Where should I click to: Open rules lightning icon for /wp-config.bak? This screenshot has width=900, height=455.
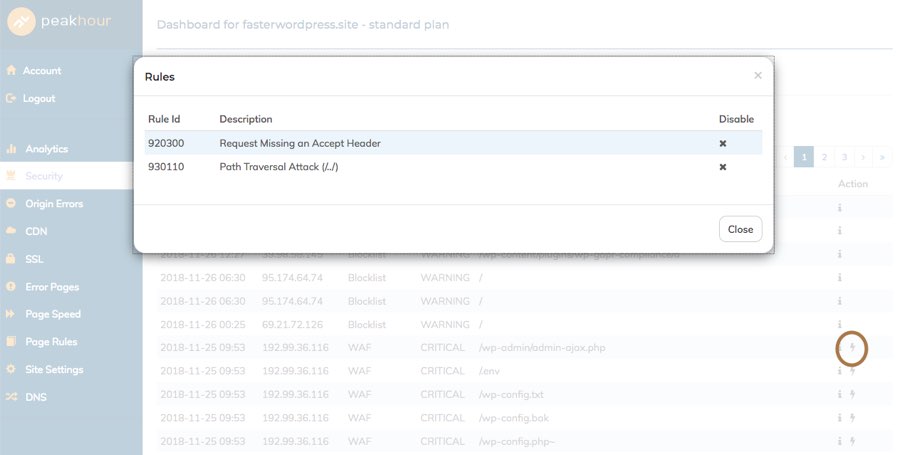852,418
